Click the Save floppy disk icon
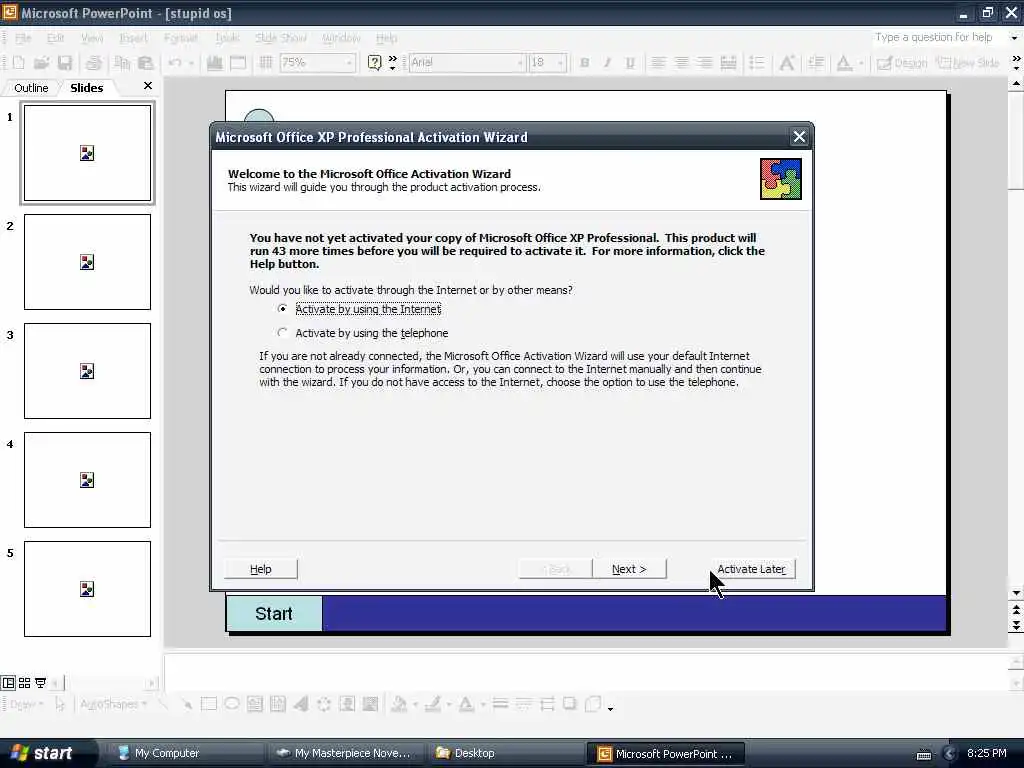 65,63
